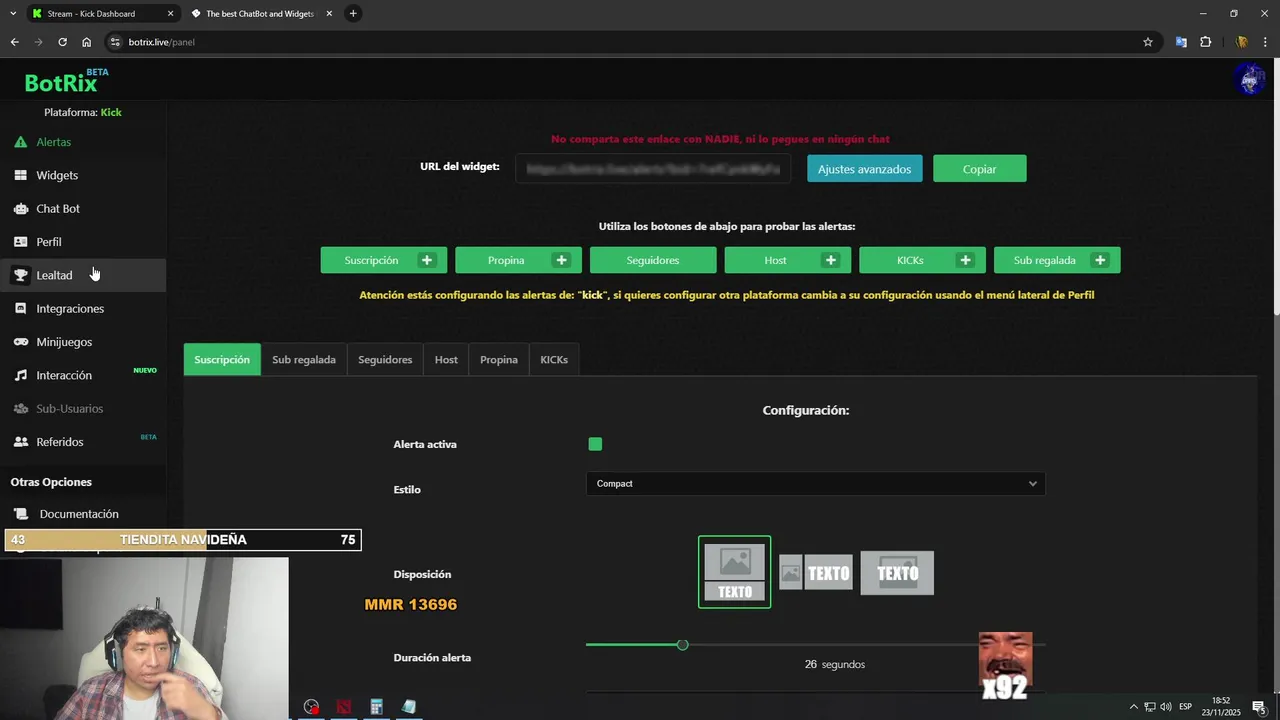The height and width of the screenshot is (720, 1280).
Task: Open the browser tab search dropdown
Action: point(13,13)
